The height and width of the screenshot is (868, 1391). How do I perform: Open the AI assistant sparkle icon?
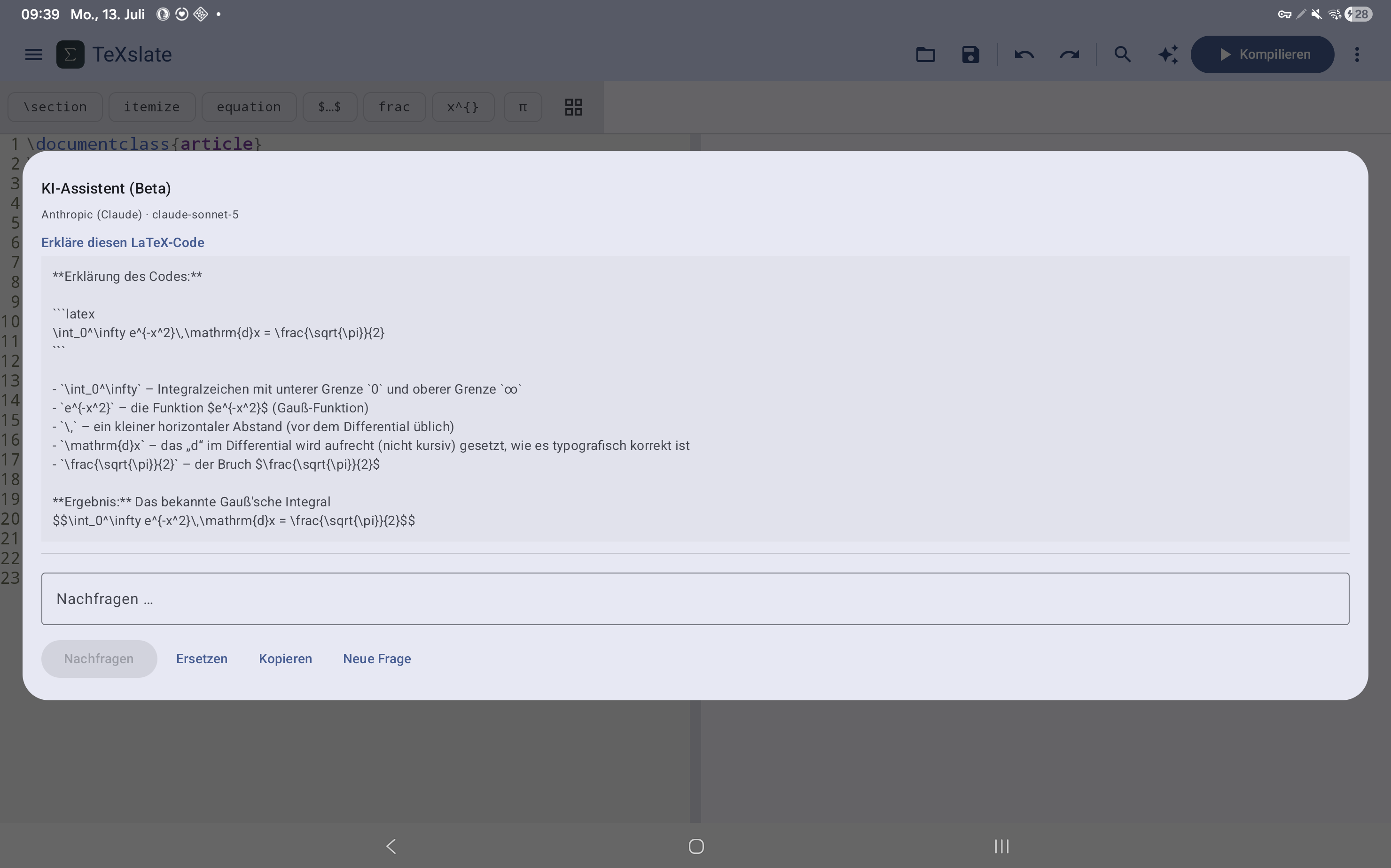tap(1168, 54)
